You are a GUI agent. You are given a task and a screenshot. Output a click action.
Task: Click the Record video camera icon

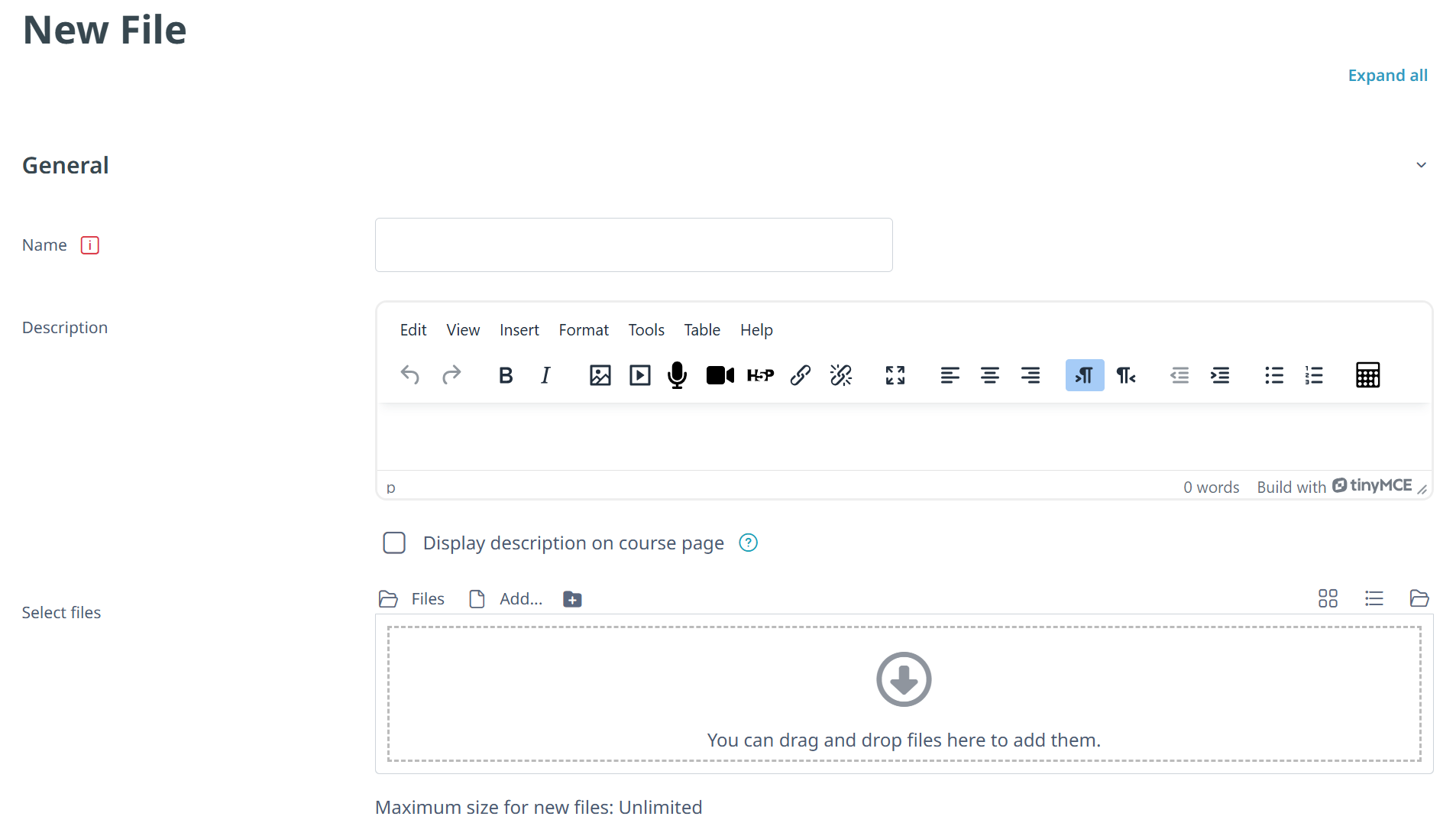coord(720,375)
